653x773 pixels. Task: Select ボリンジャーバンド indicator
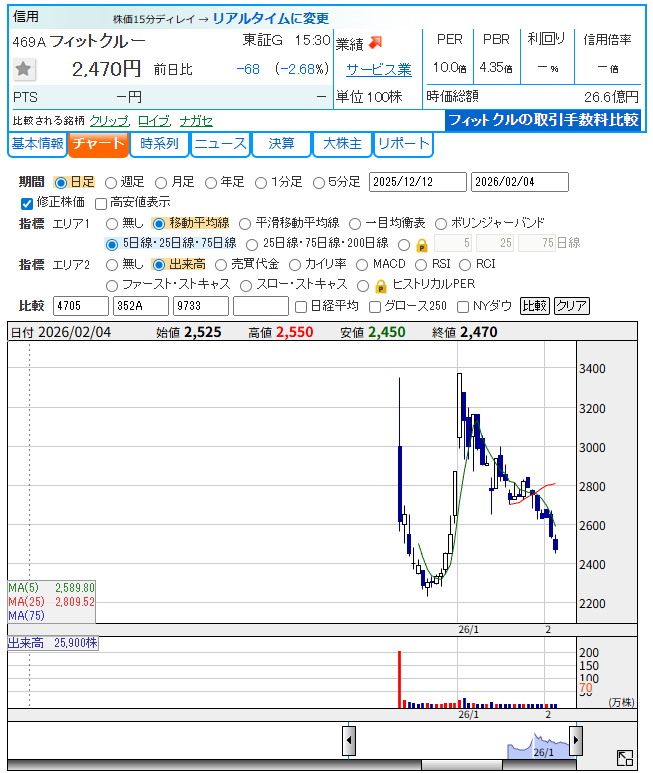(x=441, y=224)
